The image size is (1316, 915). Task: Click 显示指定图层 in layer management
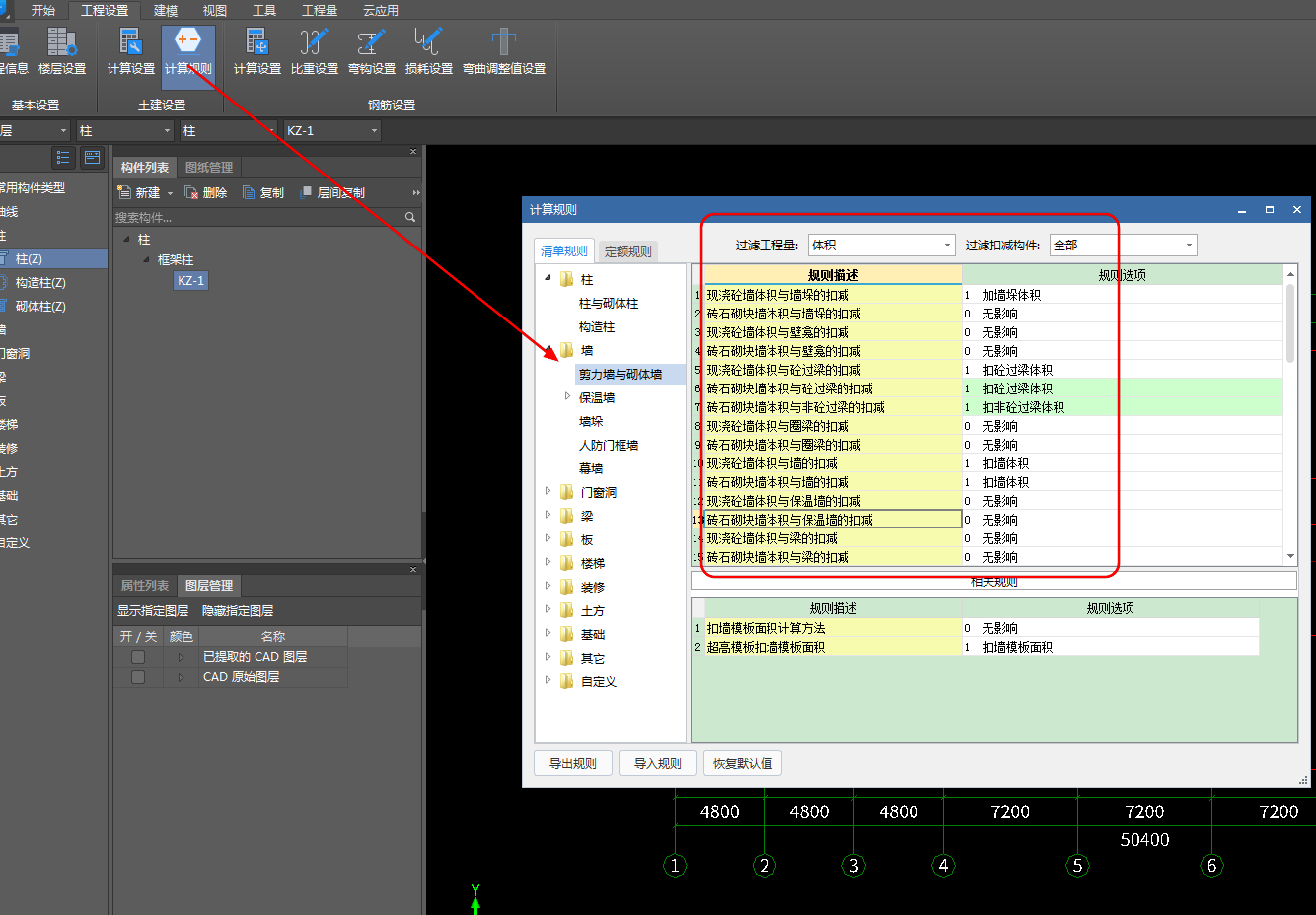click(x=153, y=611)
